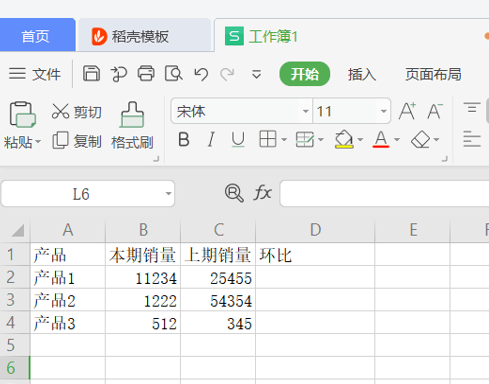The height and width of the screenshot is (384, 489).
Task: Select cell with value 345
Action: point(218,323)
